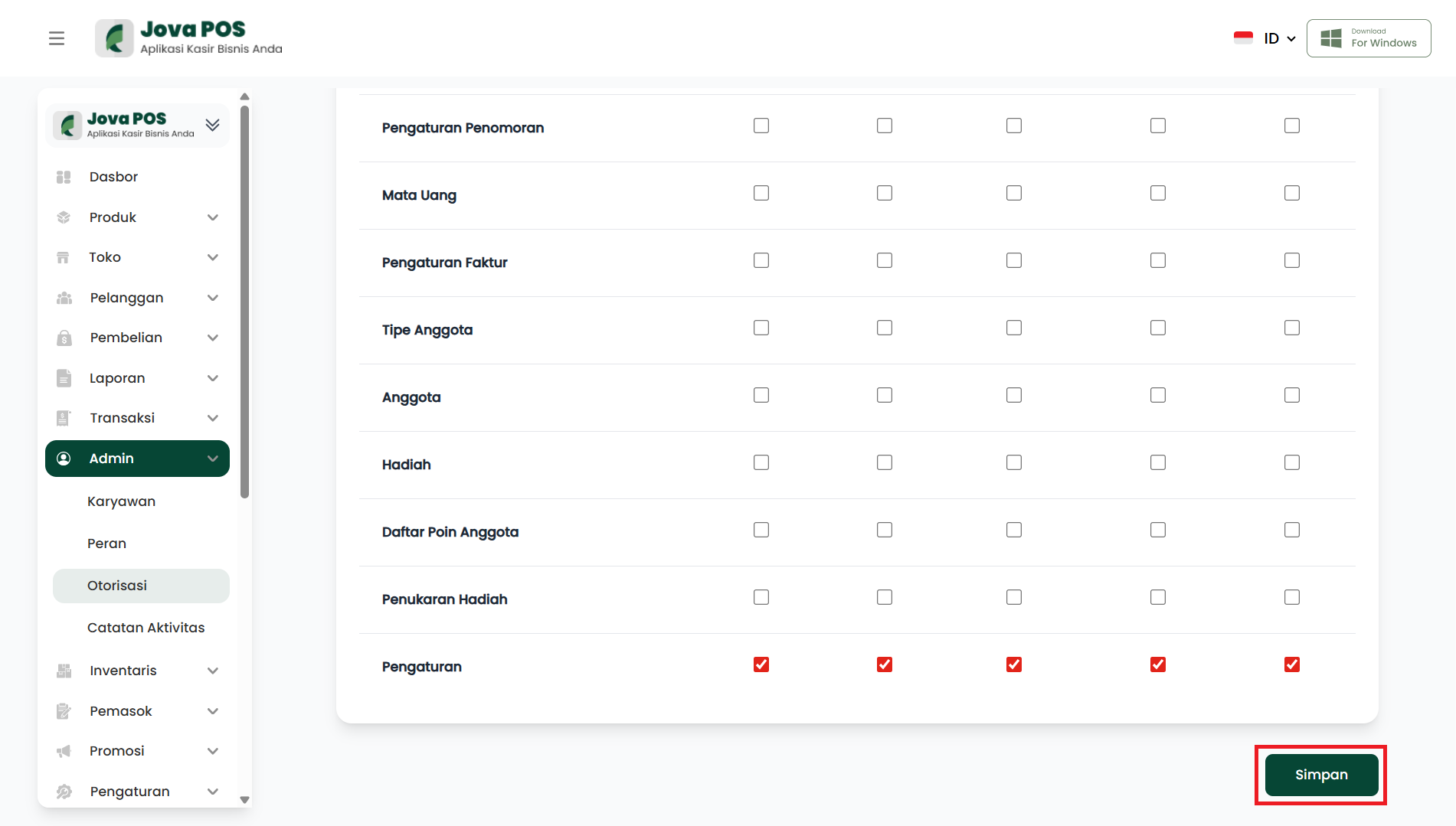Click the Produk box icon
Image resolution: width=1456 pixels, height=826 pixels.
tap(64, 217)
